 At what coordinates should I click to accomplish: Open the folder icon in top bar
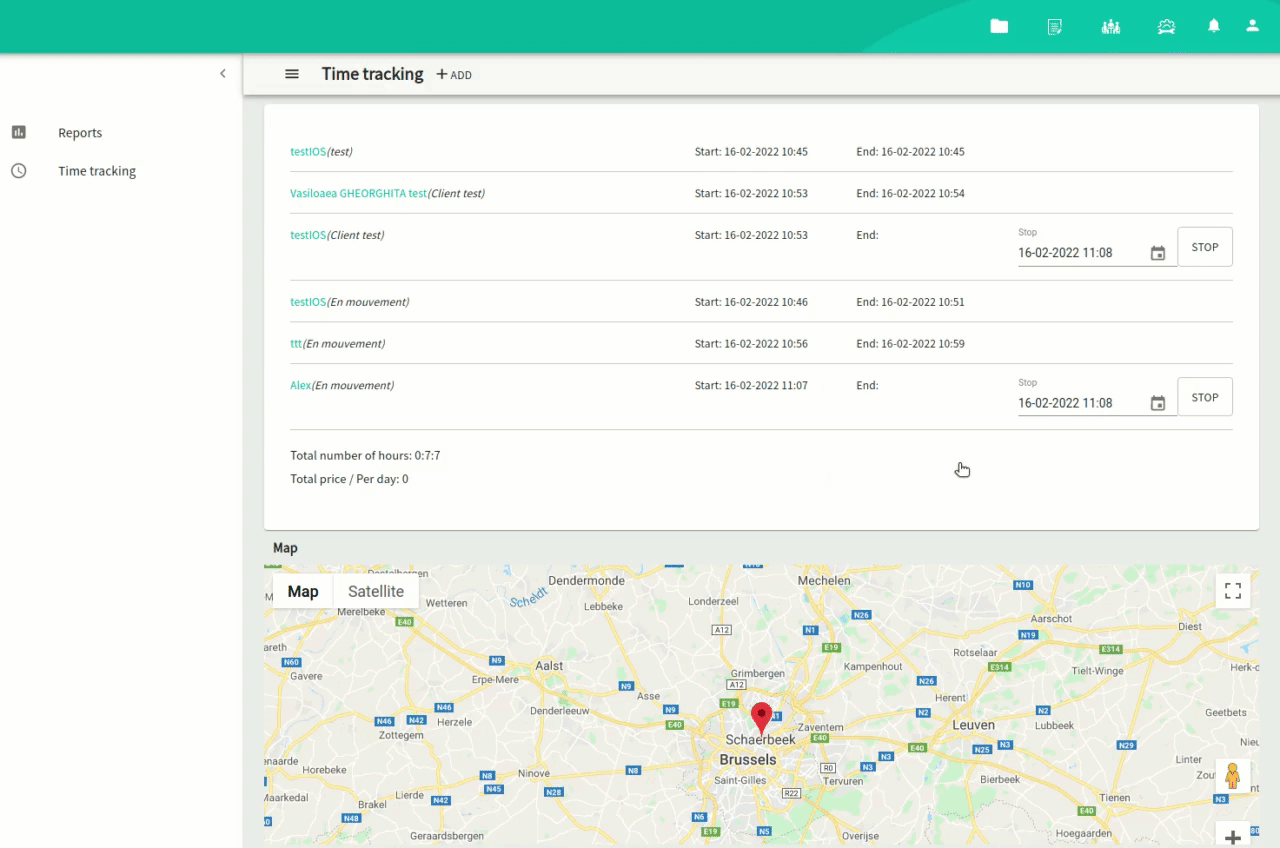pyautogui.click(x=999, y=27)
